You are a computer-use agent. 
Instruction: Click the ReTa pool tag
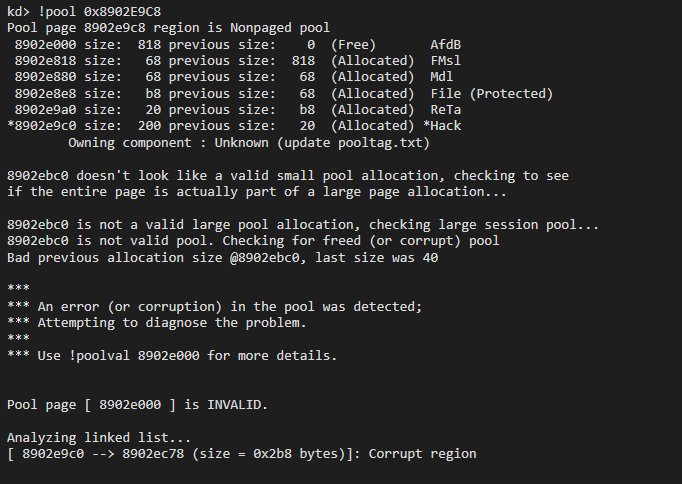(x=446, y=110)
